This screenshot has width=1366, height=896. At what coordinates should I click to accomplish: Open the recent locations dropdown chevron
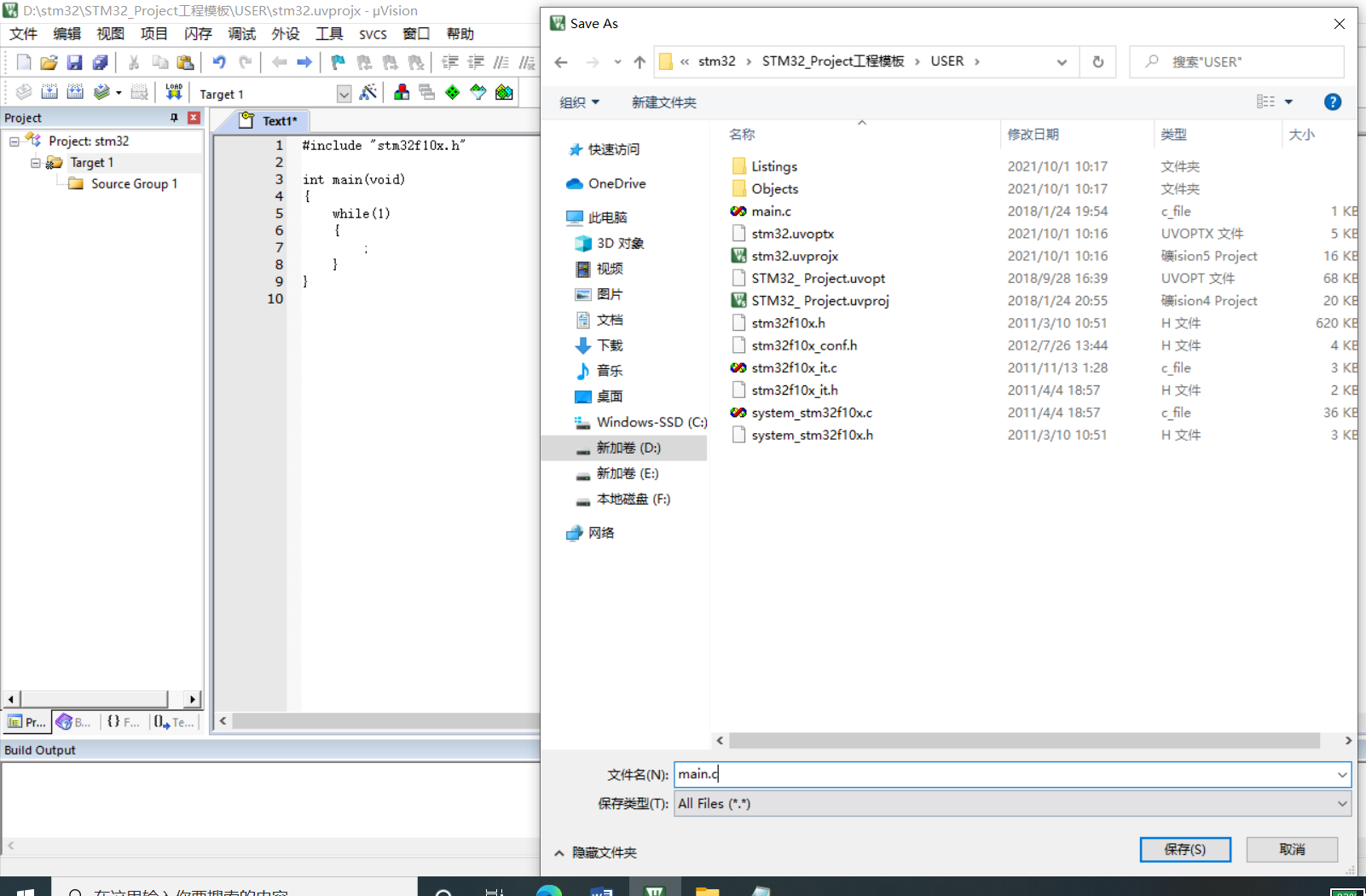pos(617,61)
